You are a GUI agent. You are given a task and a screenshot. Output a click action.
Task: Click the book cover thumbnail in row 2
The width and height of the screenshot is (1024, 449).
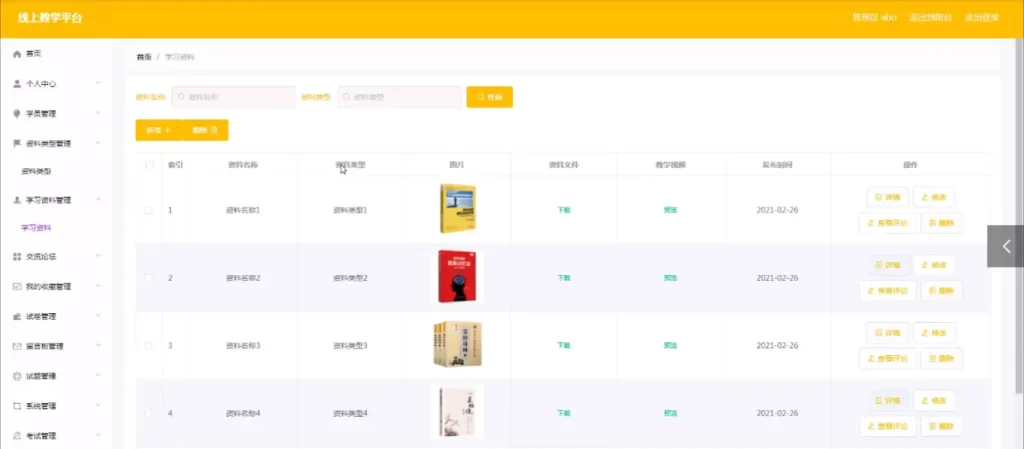coord(457,277)
